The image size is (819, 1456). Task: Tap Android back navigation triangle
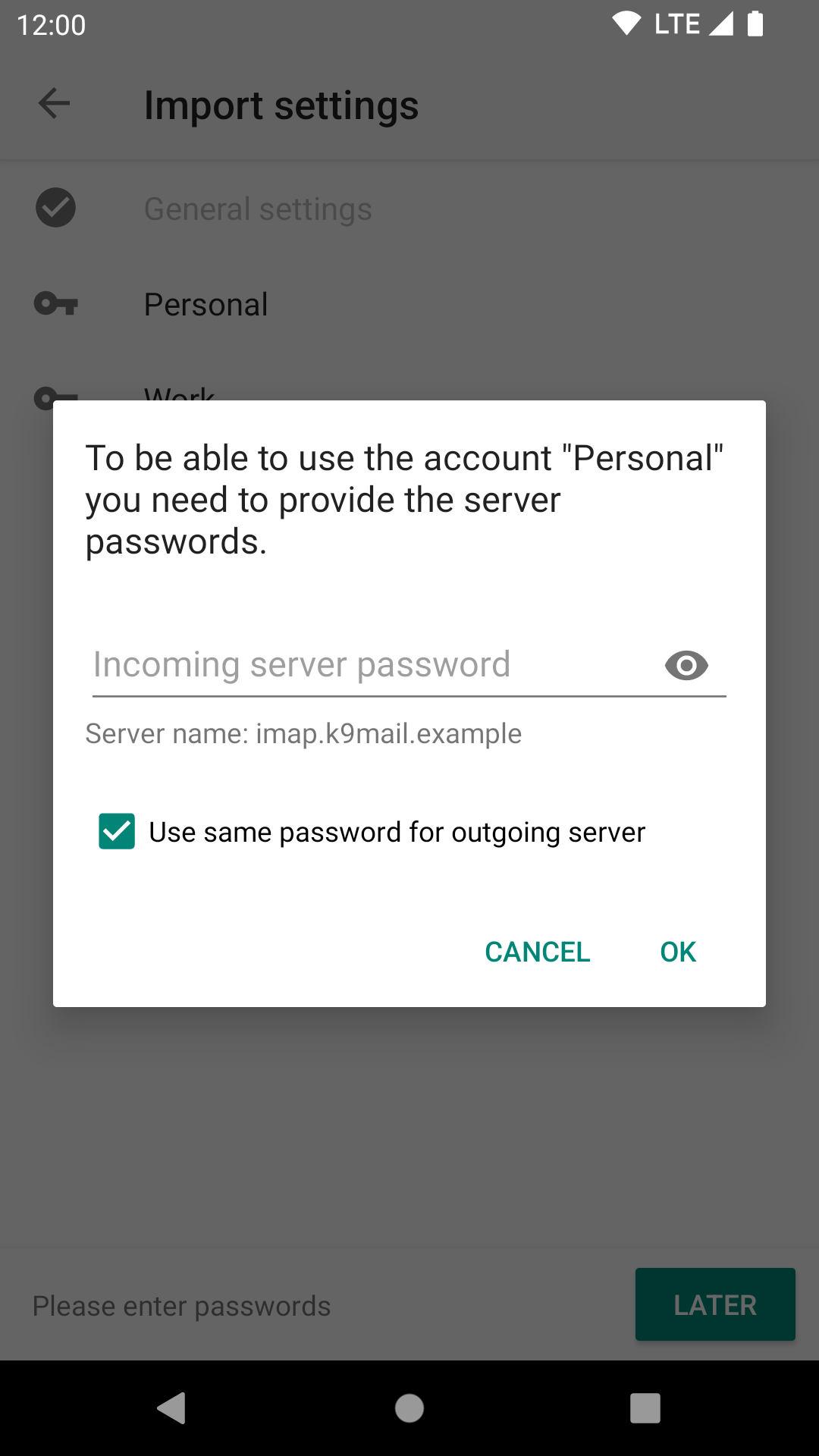(171, 1408)
